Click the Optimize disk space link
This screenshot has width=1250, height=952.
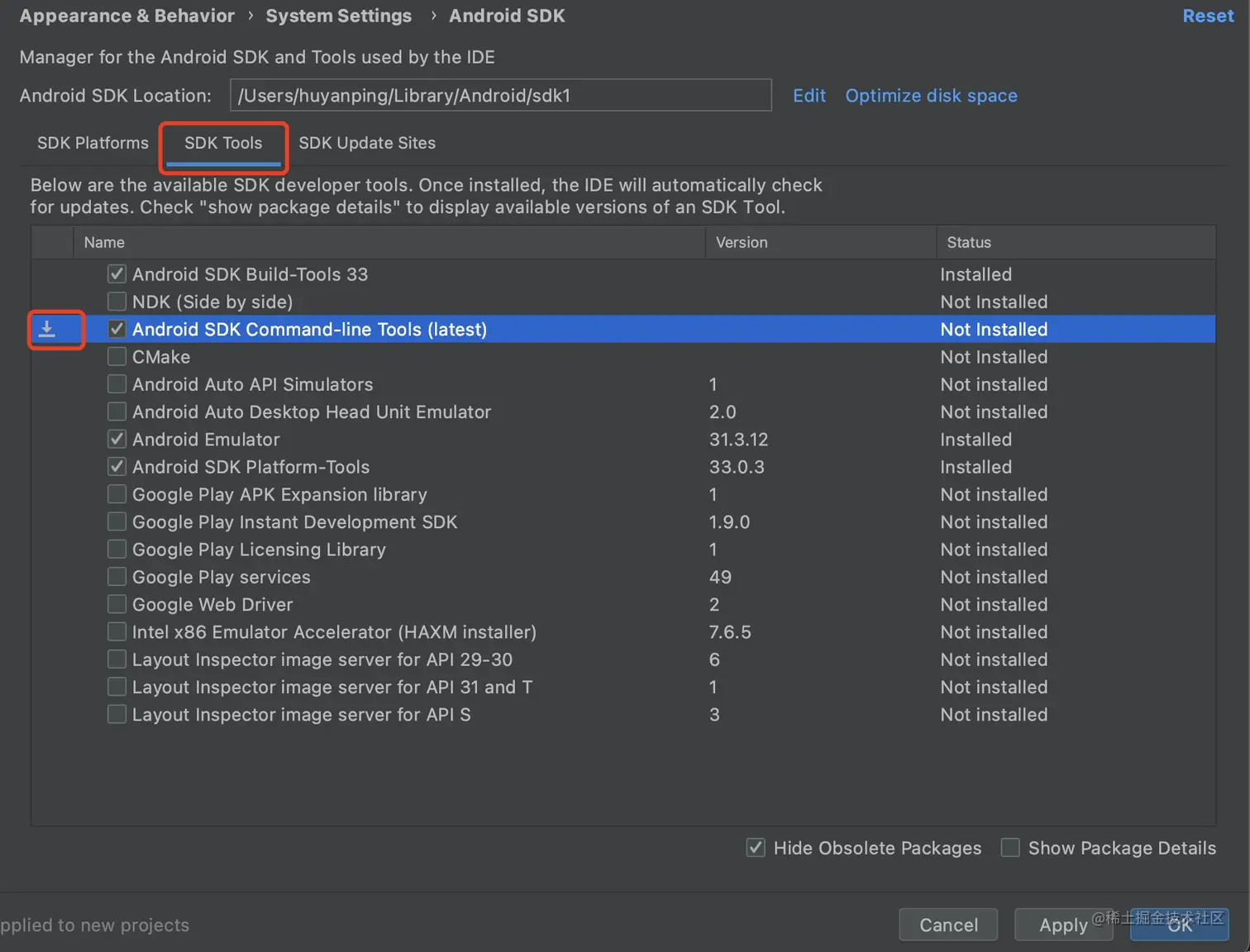(x=931, y=96)
